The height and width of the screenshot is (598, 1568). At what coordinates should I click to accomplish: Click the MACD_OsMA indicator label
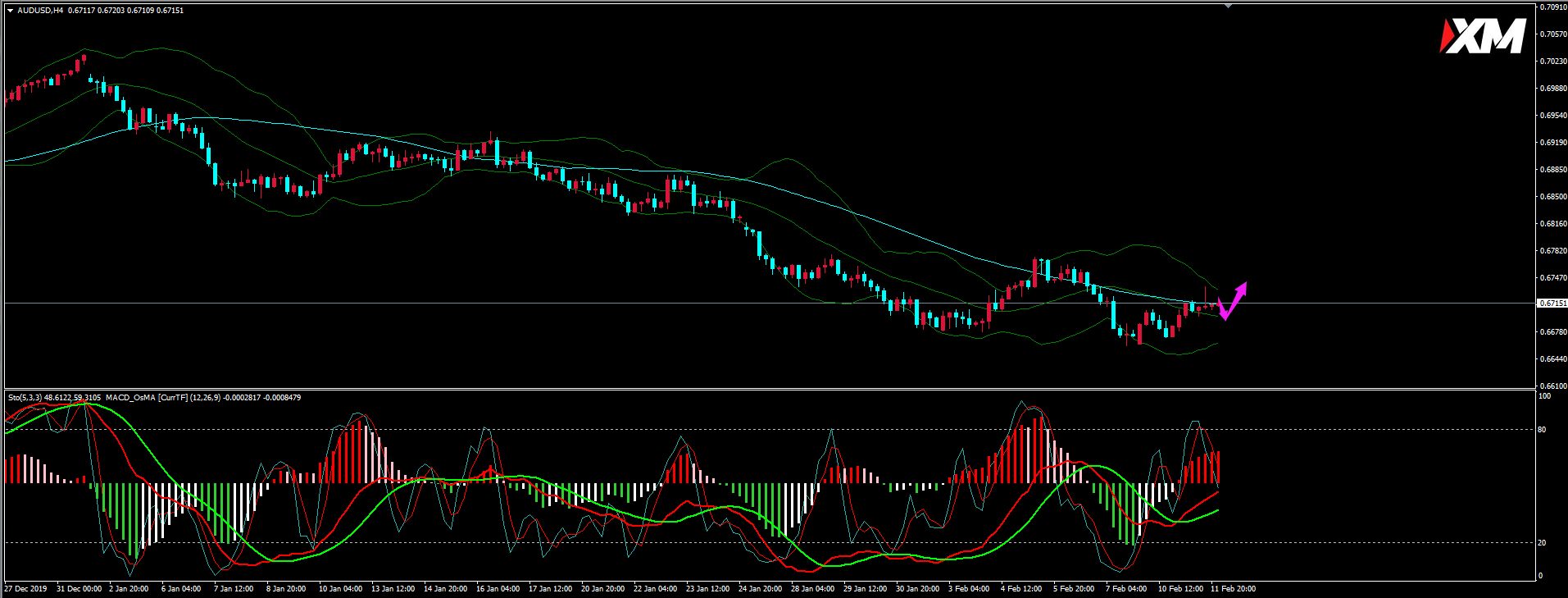(130, 398)
